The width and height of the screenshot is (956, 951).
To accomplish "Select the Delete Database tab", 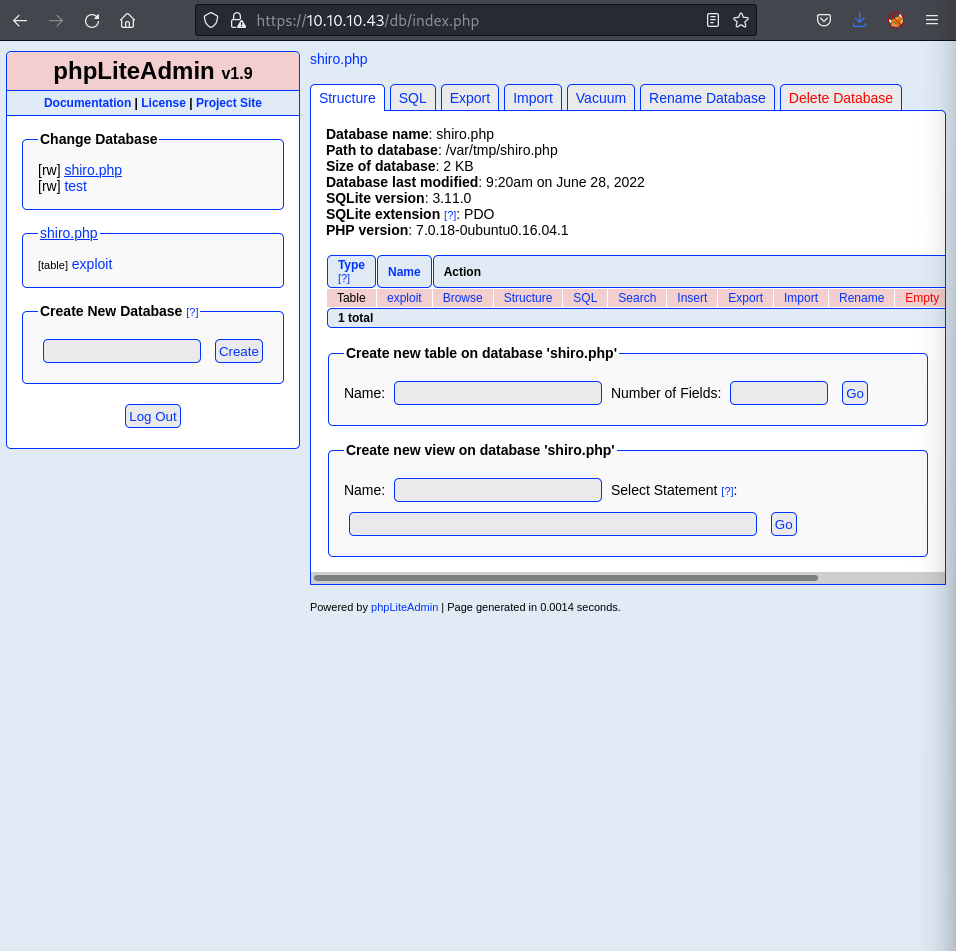I will click(x=840, y=98).
